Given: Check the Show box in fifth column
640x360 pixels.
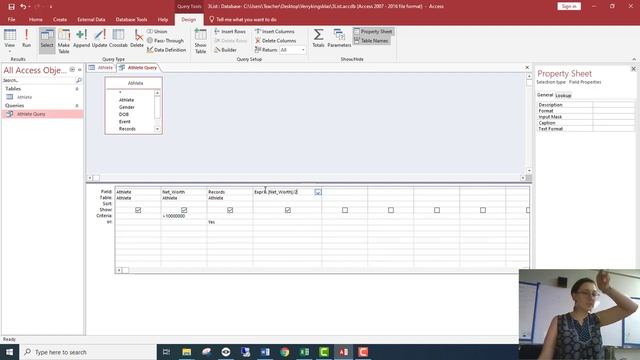Looking at the screenshot, I should 345,210.
